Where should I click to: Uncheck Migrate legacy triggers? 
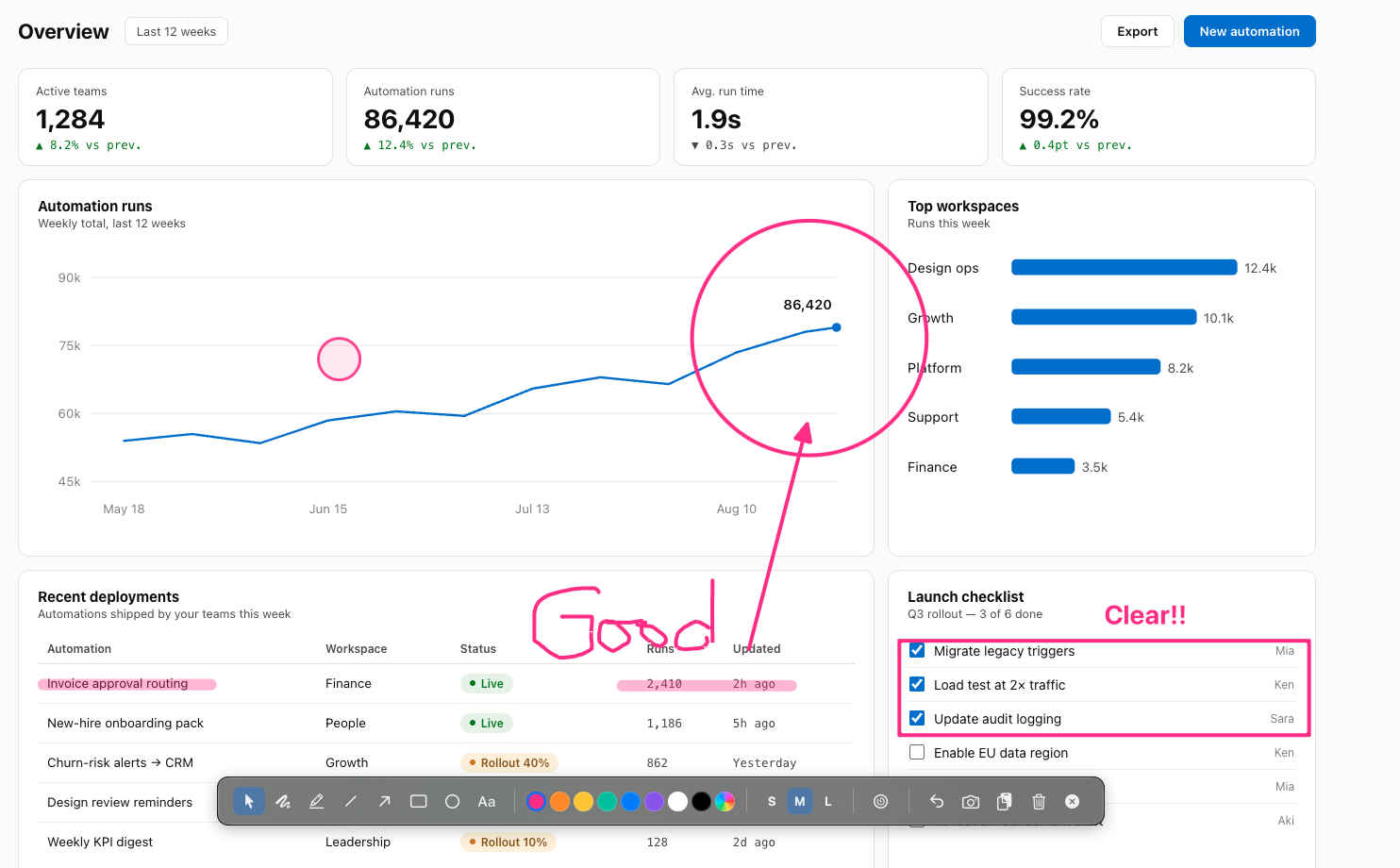coord(917,650)
